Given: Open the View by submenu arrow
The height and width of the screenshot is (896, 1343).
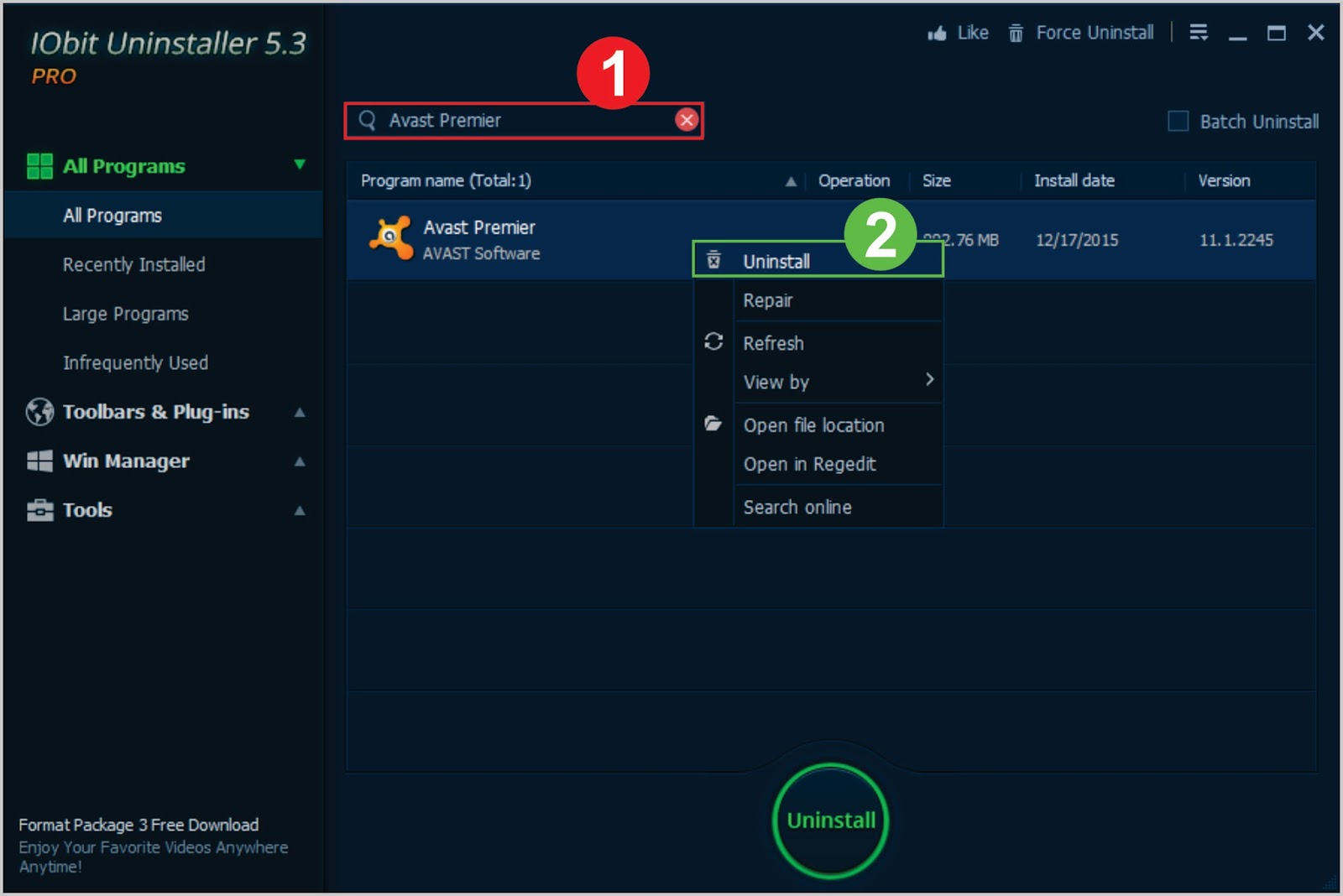Looking at the screenshot, I should click(929, 379).
